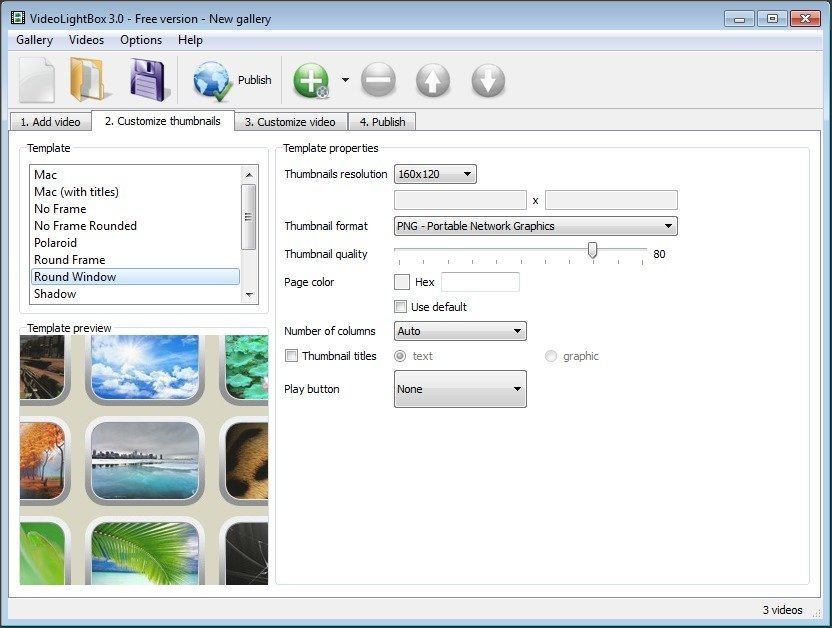
Task: Open the Thumbnail format PNG dropdown
Action: (536, 226)
